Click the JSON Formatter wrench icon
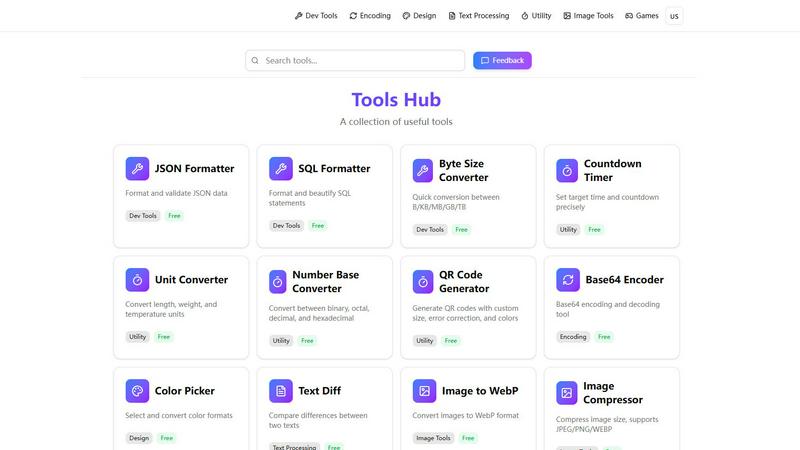Image resolution: width=800 pixels, height=450 pixels. (137, 168)
